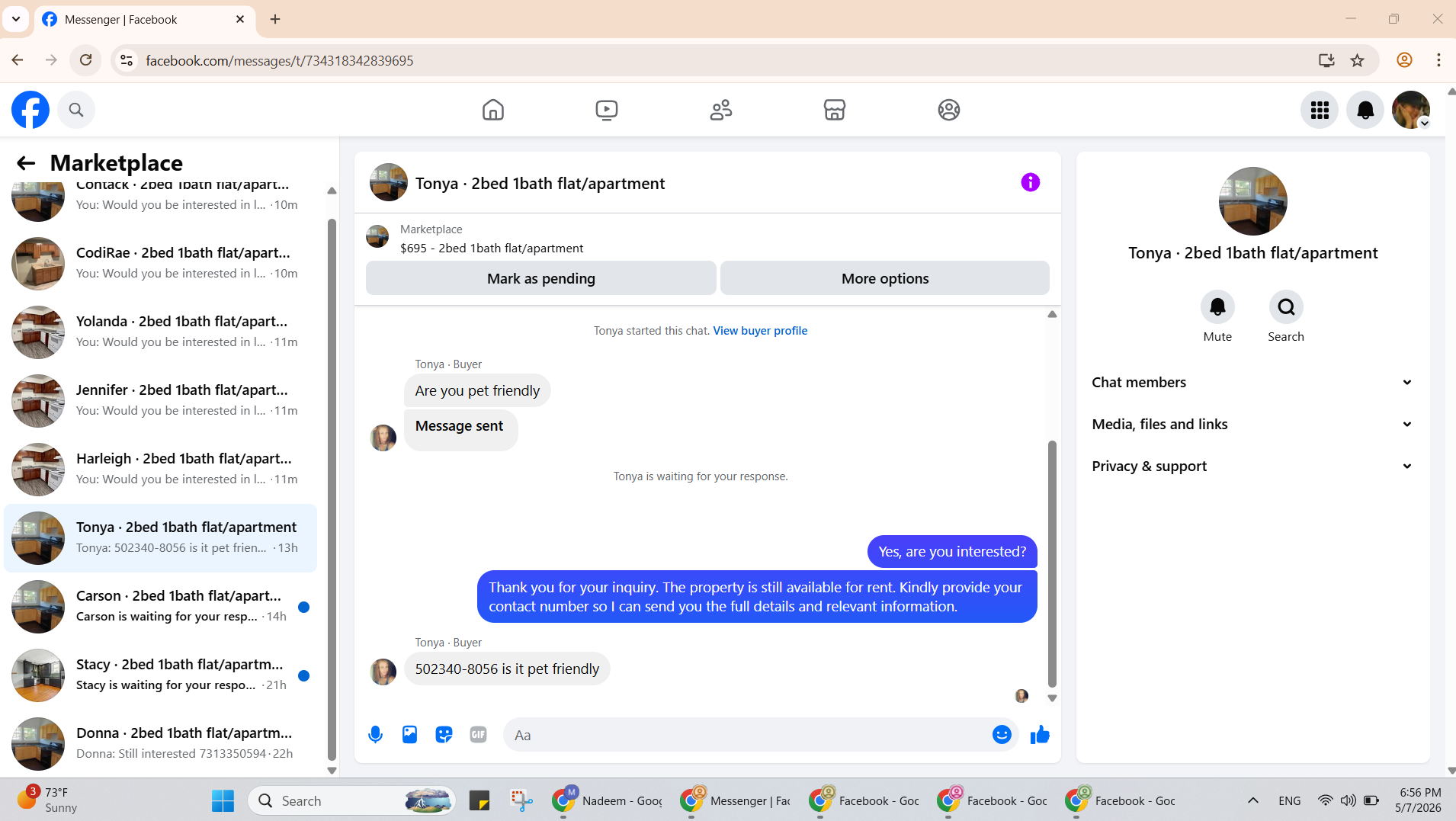Open the GIF picker icon
Image resolution: width=1456 pixels, height=821 pixels.
pyautogui.click(x=478, y=735)
